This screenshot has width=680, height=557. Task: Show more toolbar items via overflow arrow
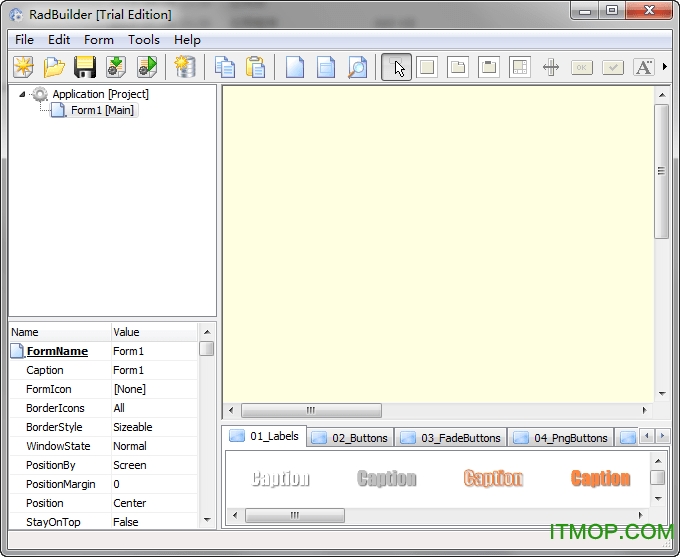pos(665,66)
